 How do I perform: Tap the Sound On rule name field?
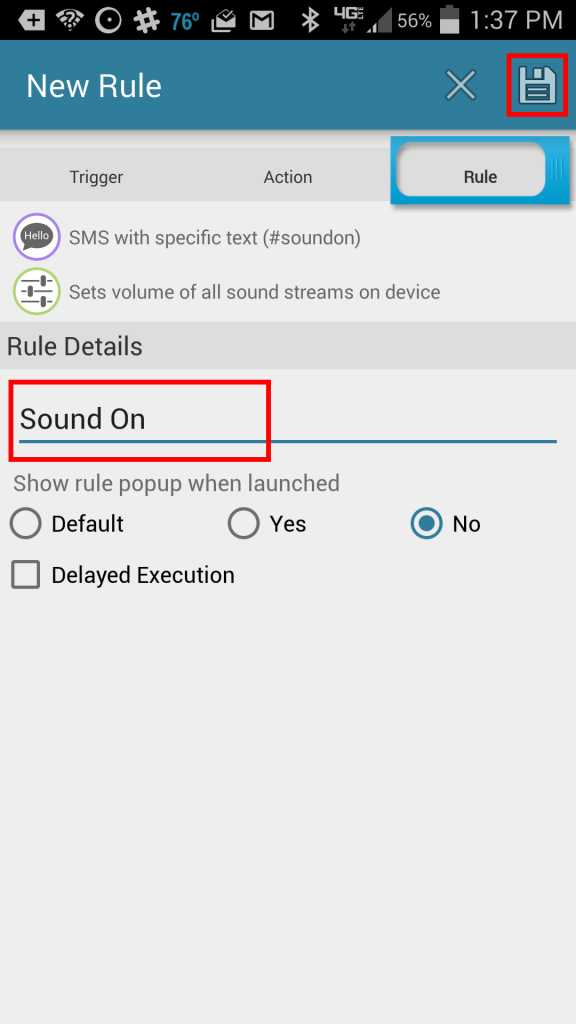point(287,419)
